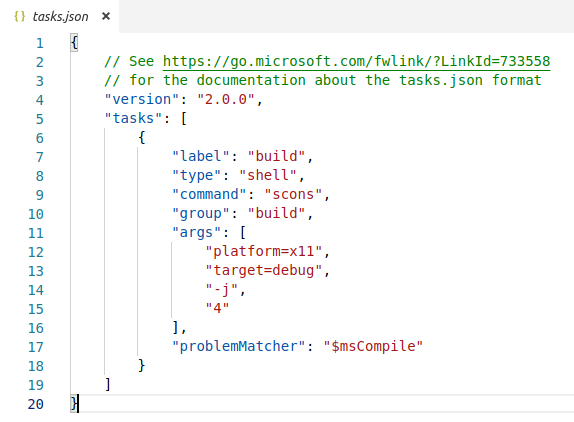The image size is (574, 422).
Task: Place cursor on the "version" key
Action: pos(138,100)
